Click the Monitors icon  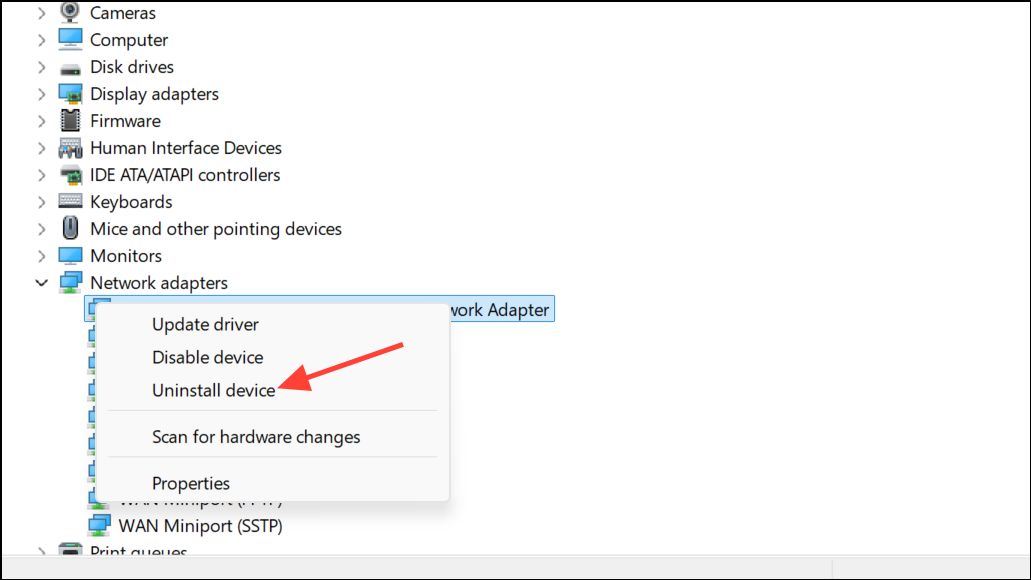pos(70,255)
